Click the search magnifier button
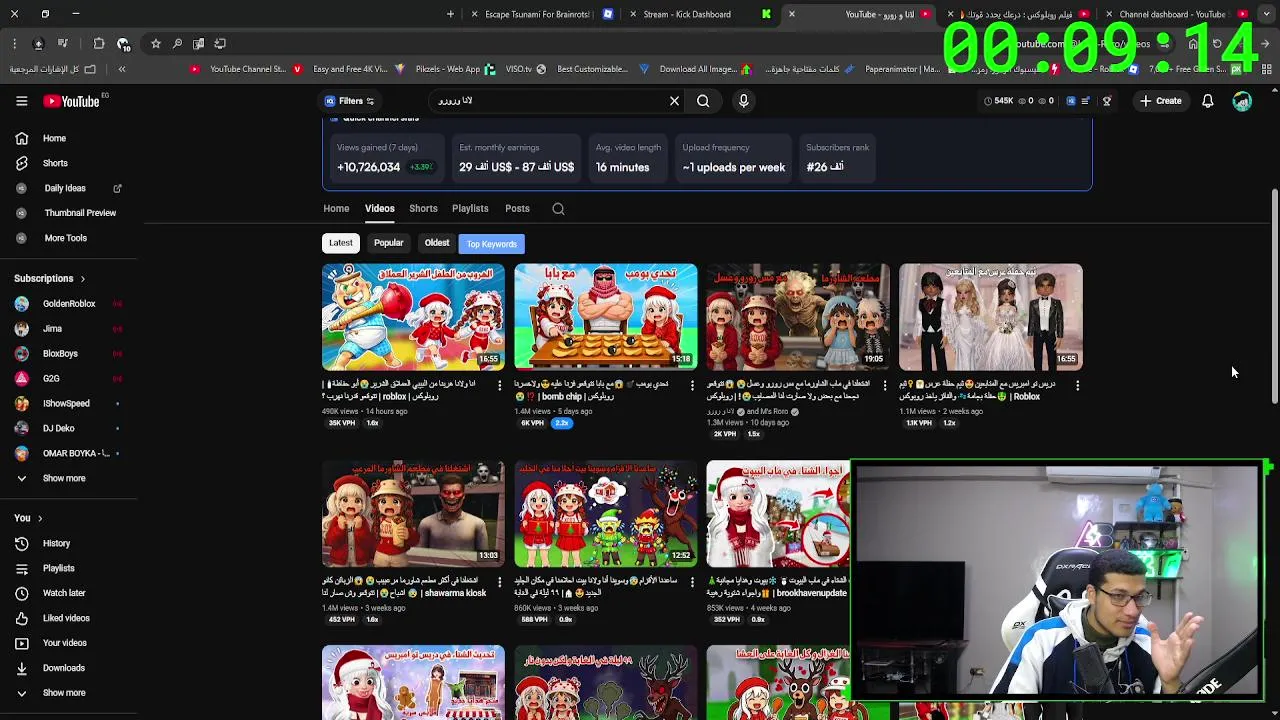Viewport: 1280px width, 720px height. pyautogui.click(x=703, y=101)
